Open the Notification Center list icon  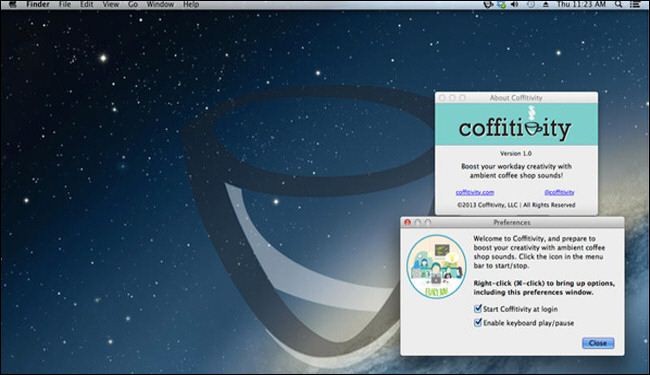635,4
